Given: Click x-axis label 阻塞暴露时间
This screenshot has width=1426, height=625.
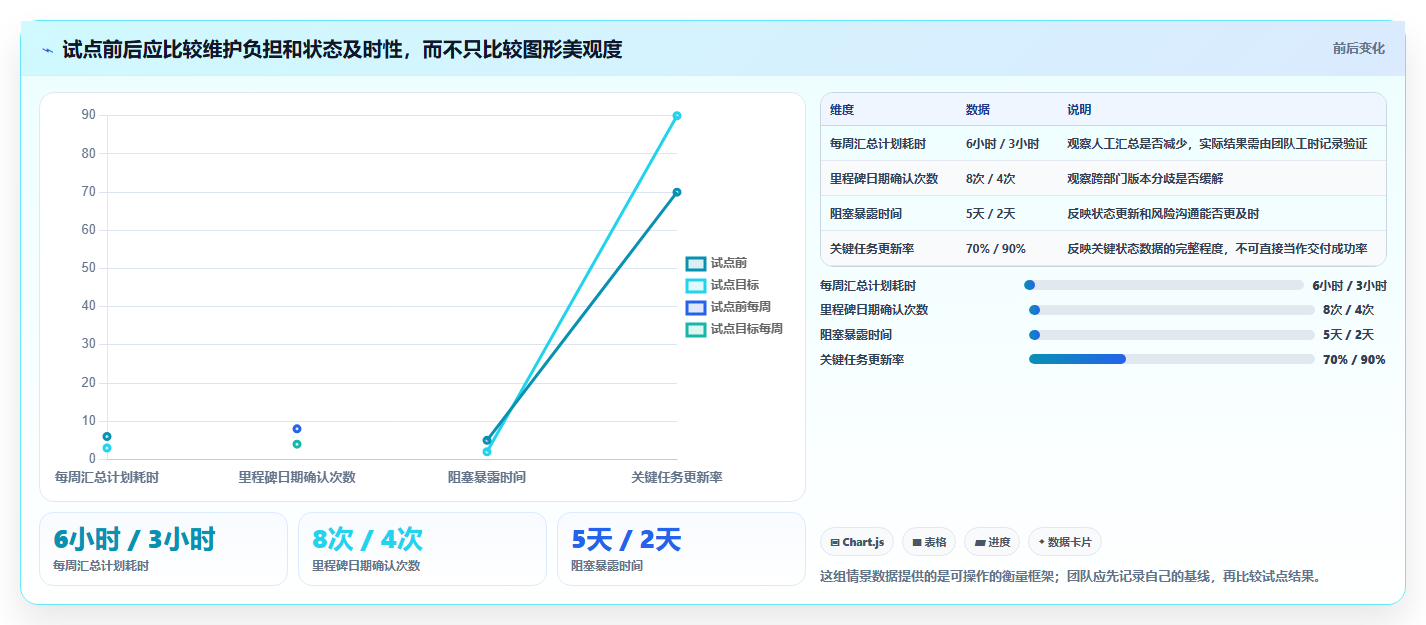Looking at the screenshot, I should click(x=487, y=478).
